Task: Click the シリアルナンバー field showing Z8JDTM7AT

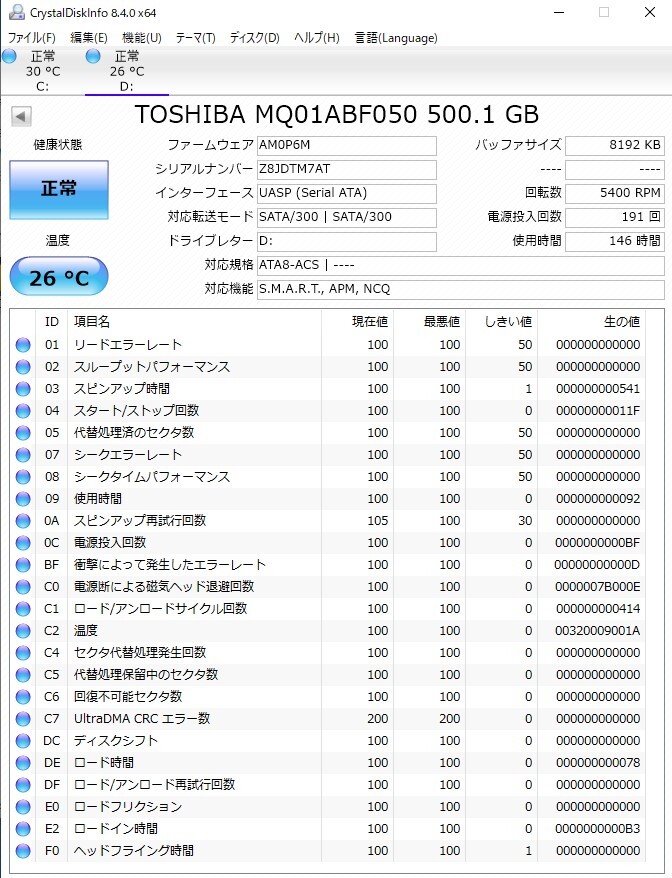Action: 346,169
